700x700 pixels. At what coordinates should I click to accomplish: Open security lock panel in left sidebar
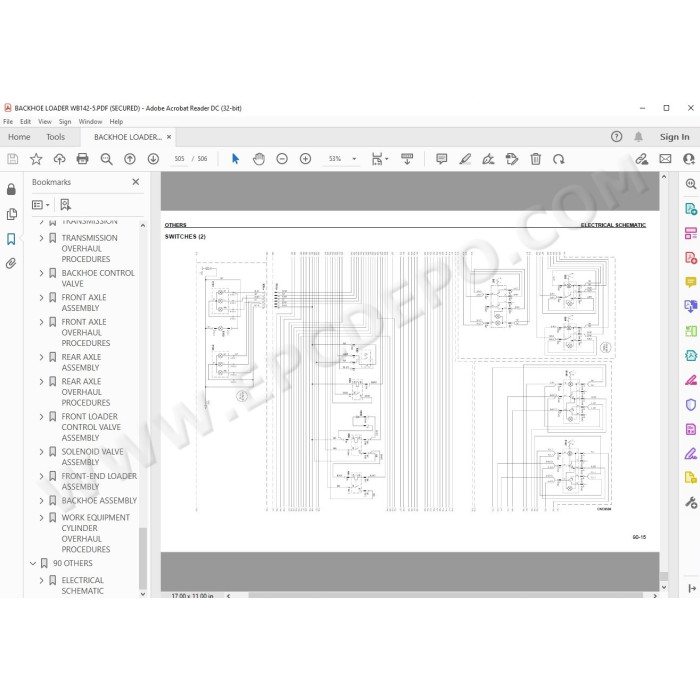tap(11, 189)
